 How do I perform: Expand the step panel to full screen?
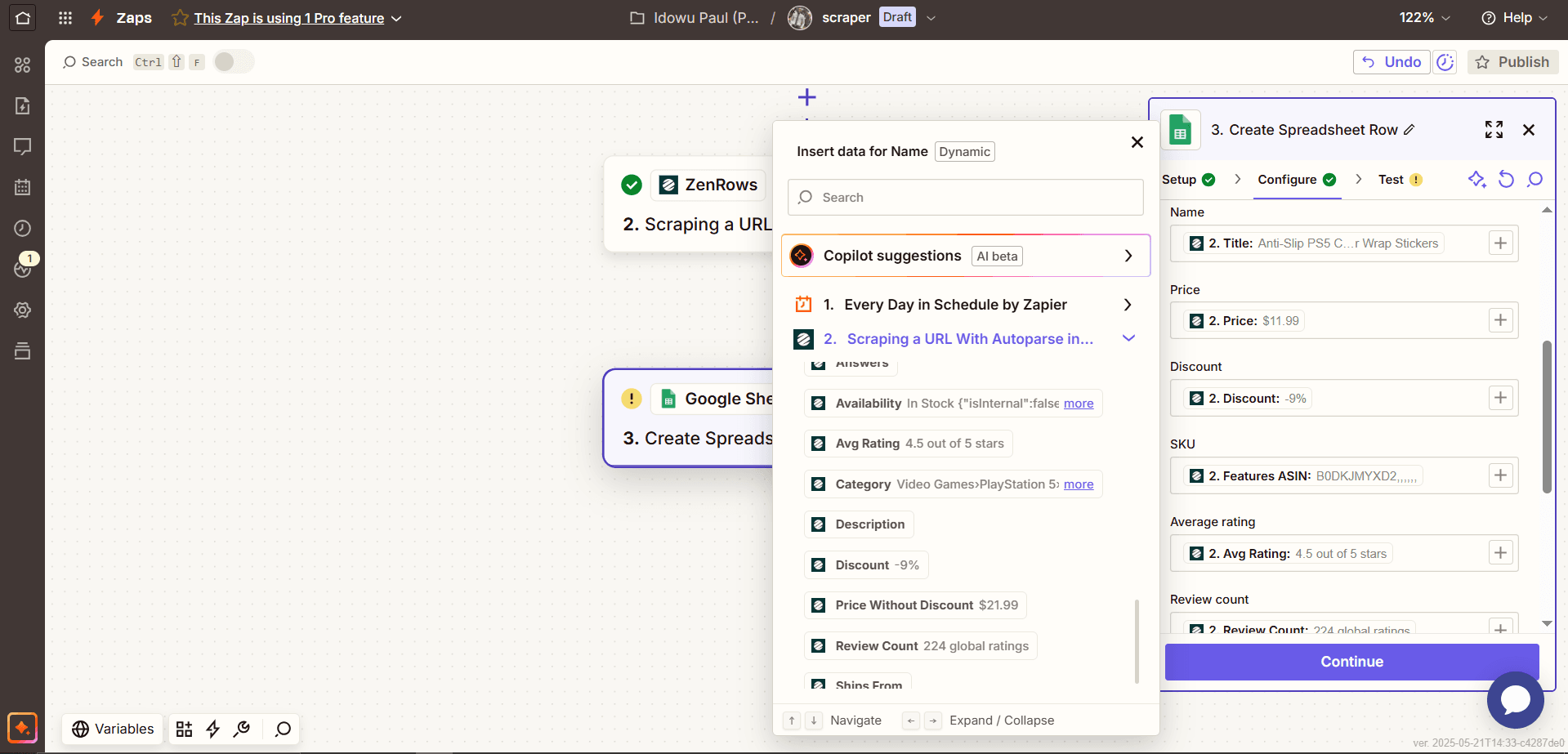click(1494, 130)
